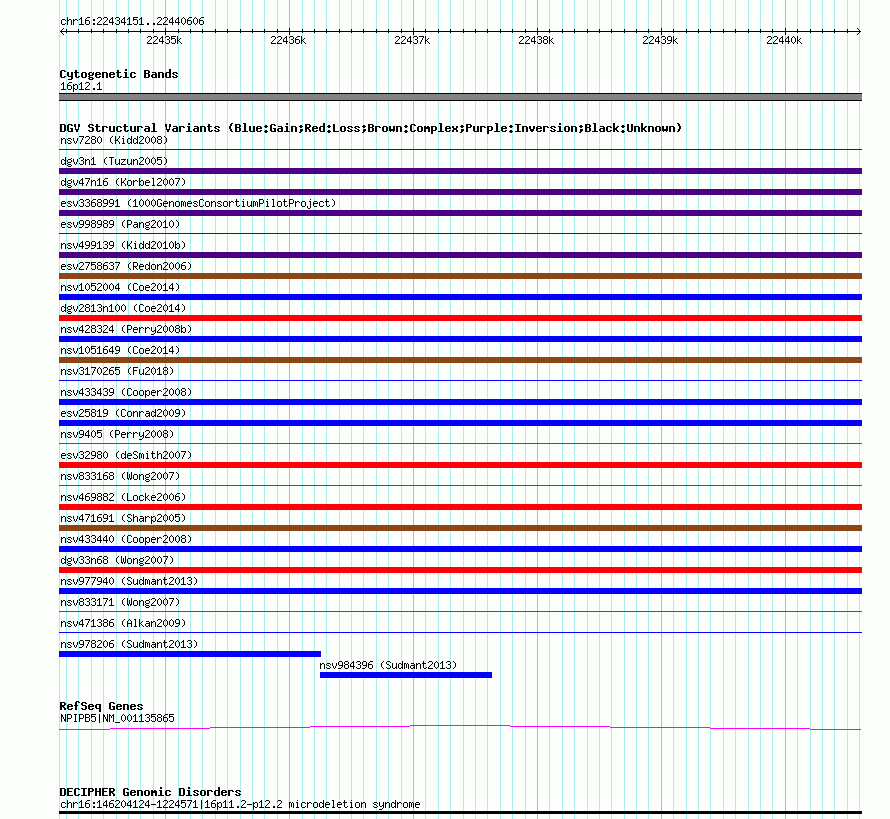
Task: Open the Cytogenetic Bands track title
Action: [119, 74]
